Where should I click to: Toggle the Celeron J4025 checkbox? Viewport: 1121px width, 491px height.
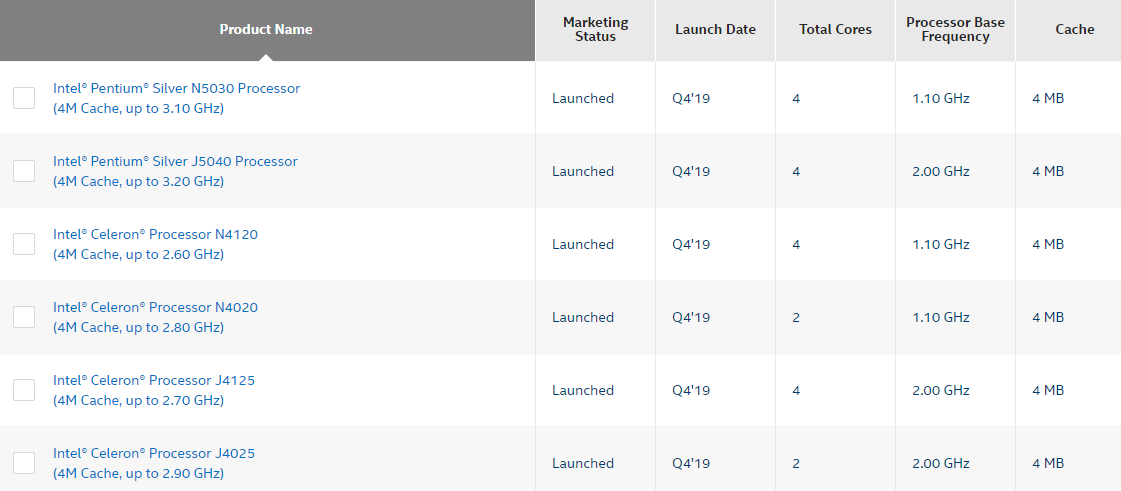tap(24, 463)
